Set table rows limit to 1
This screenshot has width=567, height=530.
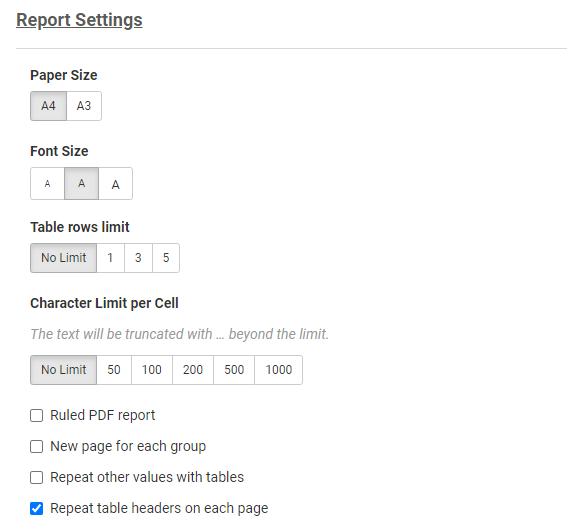click(110, 258)
